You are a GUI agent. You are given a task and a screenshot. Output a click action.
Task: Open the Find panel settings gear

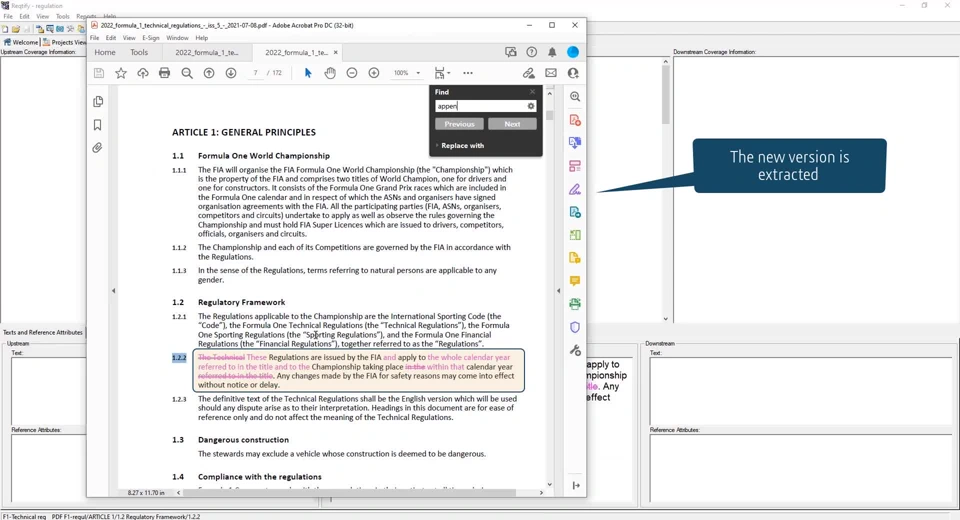[x=531, y=106]
